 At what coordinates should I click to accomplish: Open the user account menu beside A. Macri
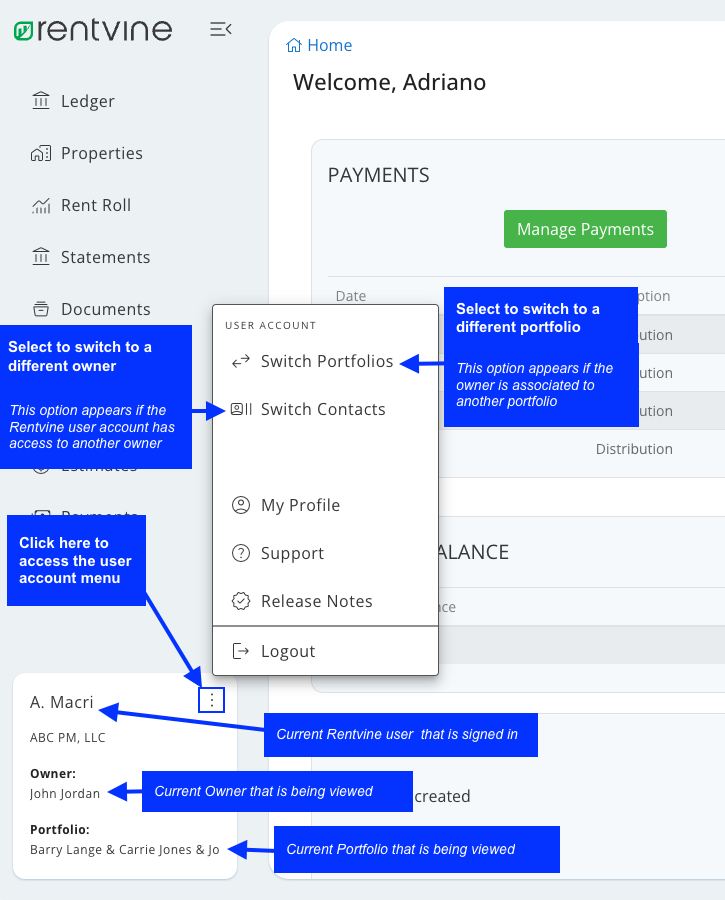coord(211,700)
